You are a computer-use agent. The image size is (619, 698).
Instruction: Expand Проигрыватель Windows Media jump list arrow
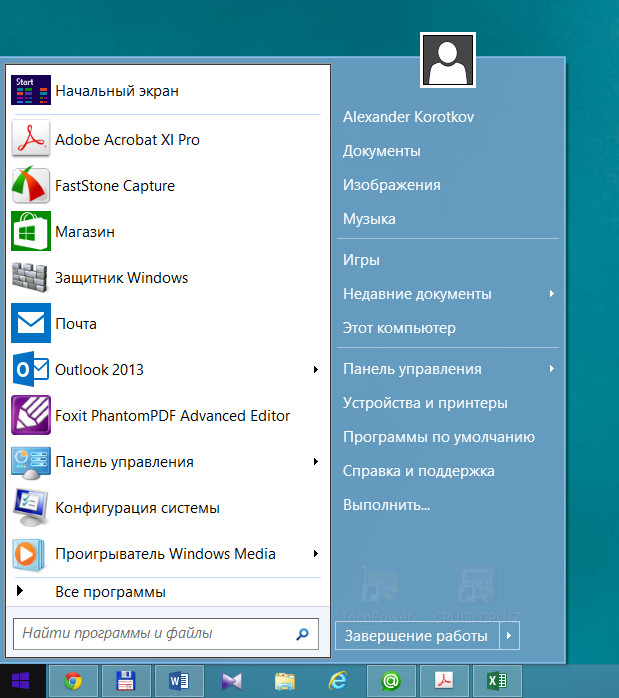316,554
